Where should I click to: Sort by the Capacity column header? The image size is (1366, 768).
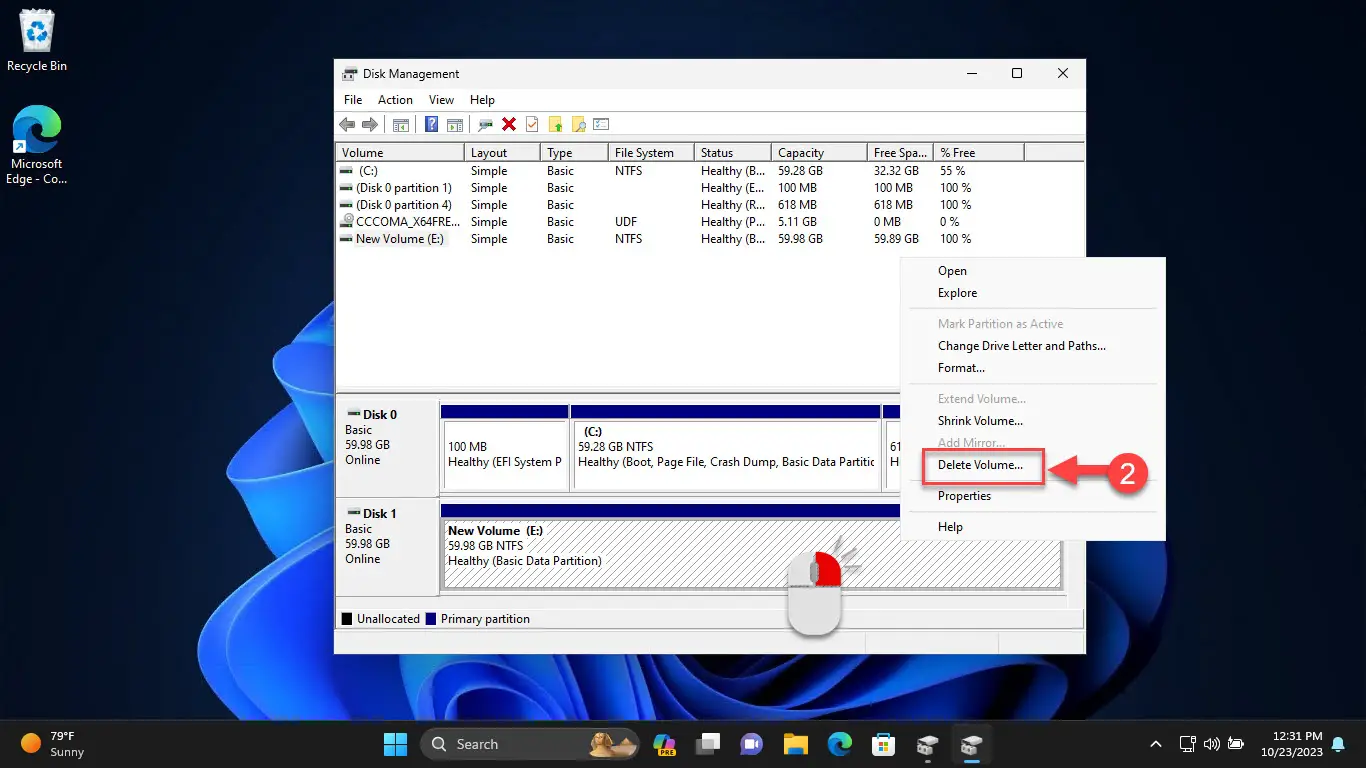pyautogui.click(x=819, y=153)
